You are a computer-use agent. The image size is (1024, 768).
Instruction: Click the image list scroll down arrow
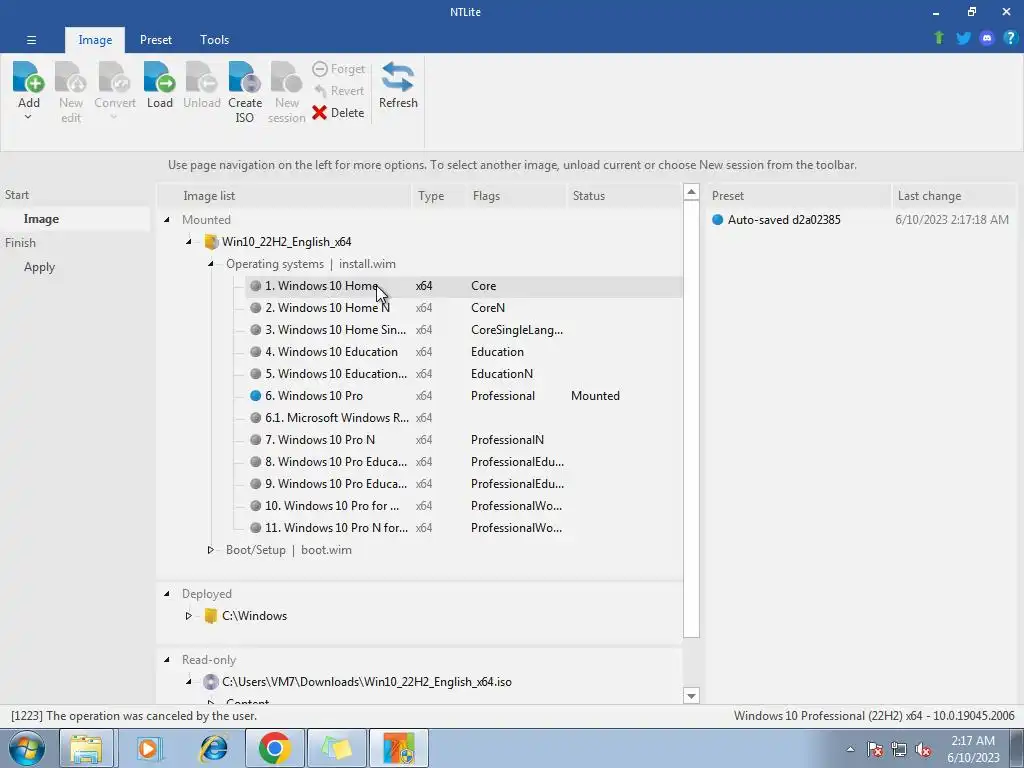click(x=691, y=696)
